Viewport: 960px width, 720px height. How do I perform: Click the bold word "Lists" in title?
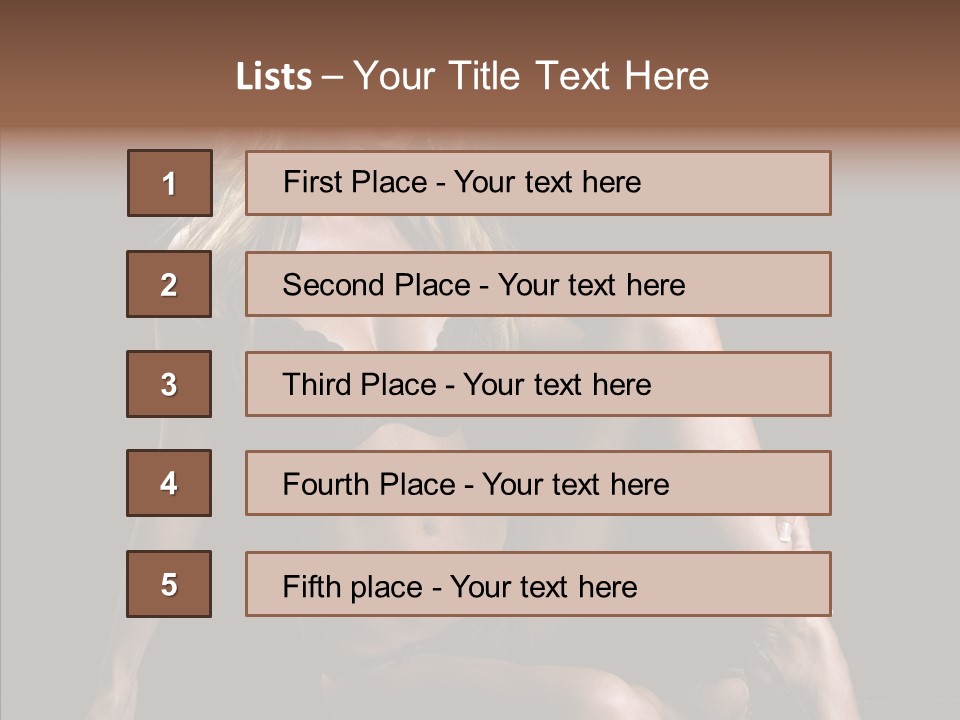click(274, 77)
